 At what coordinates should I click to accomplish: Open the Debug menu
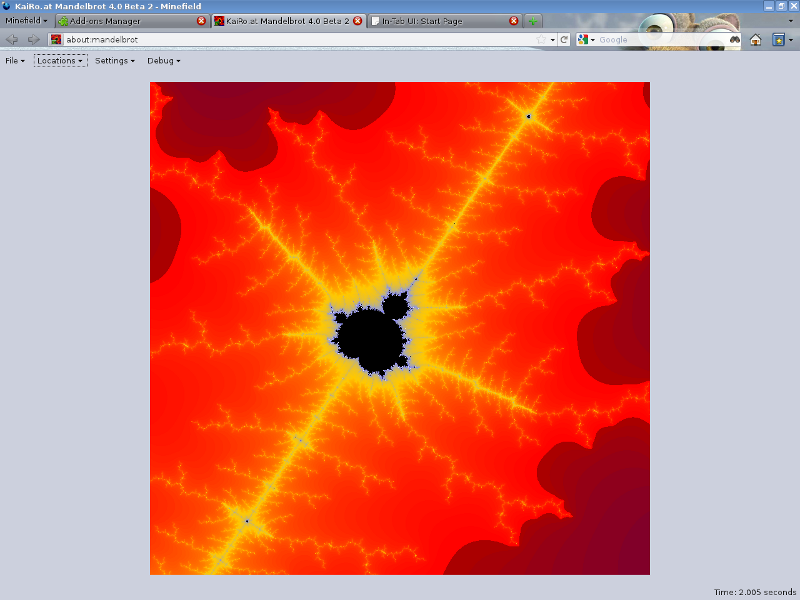(161, 61)
